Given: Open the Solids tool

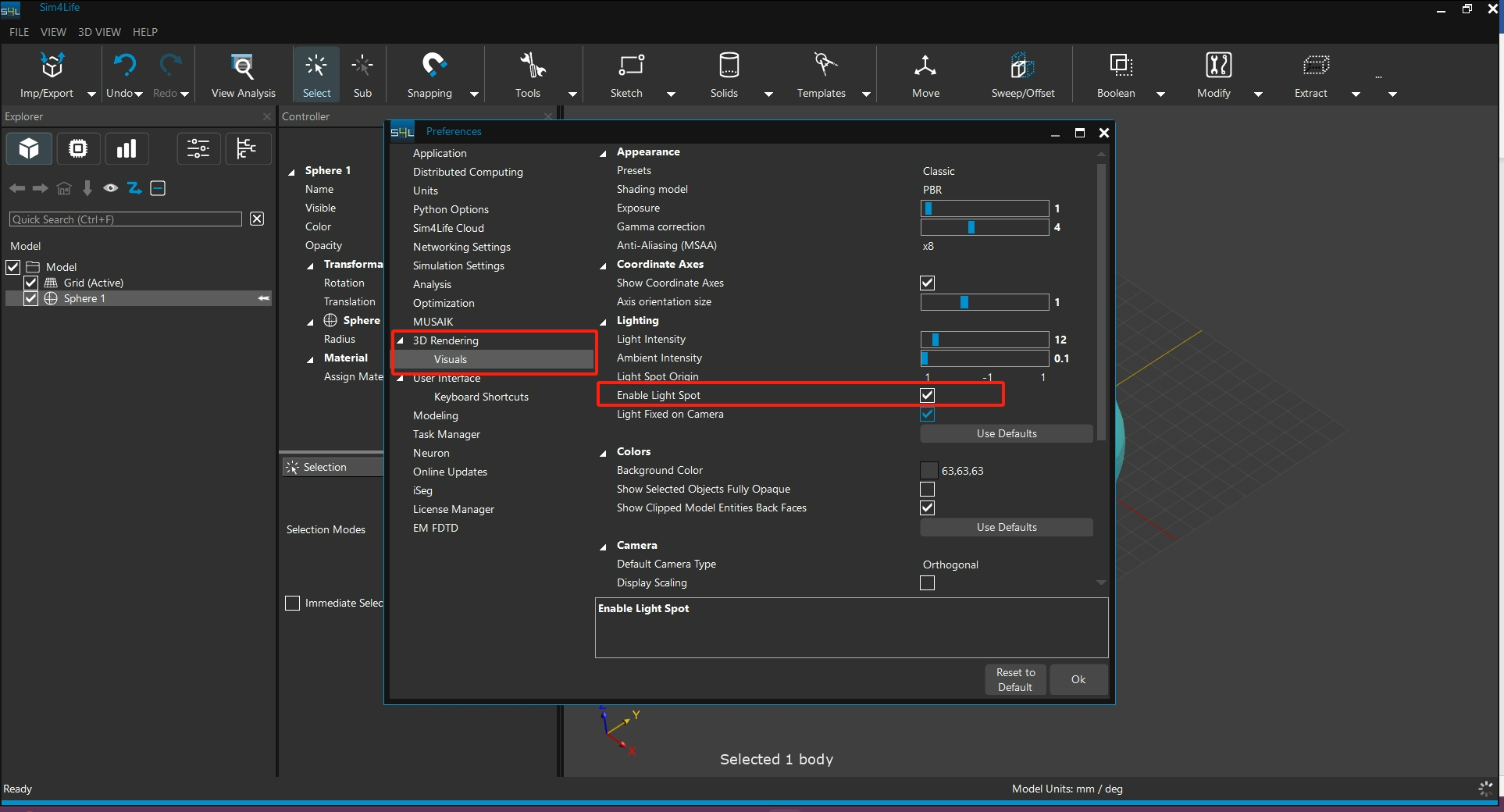Looking at the screenshot, I should pos(728,67).
